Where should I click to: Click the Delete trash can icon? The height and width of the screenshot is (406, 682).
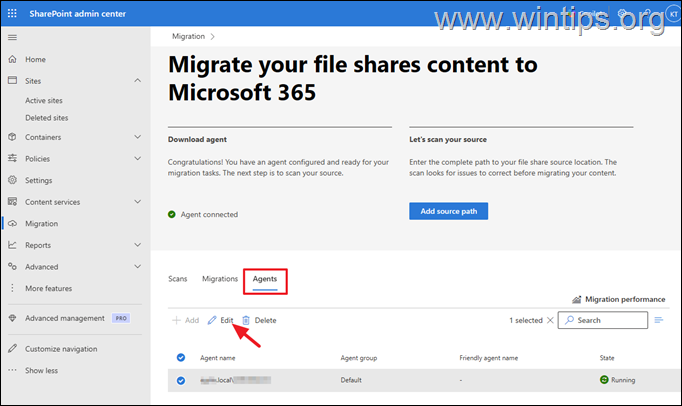[246, 320]
